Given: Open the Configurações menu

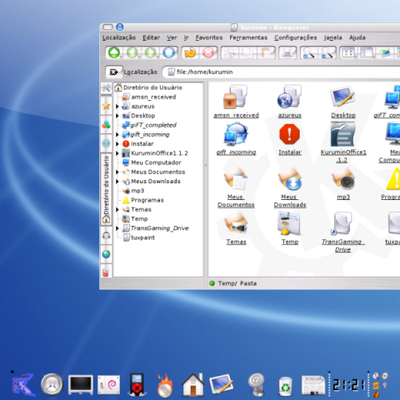Looking at the screenshot, I should pyautogui.click(x=296, y=38).
